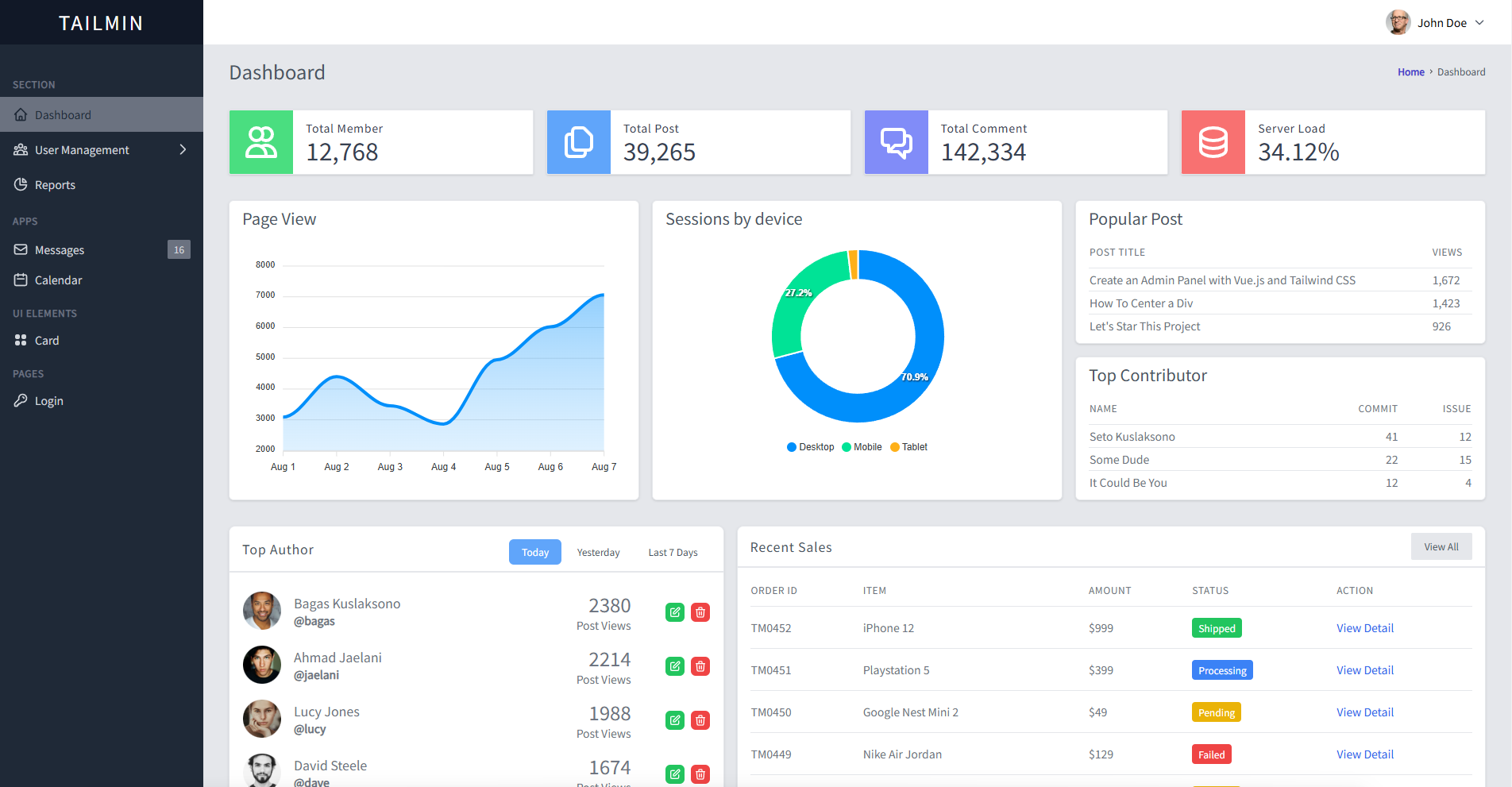1512x787 pixels.
Task: Toggle Tablet series in chart legend
Action: [x=909, y=447]
